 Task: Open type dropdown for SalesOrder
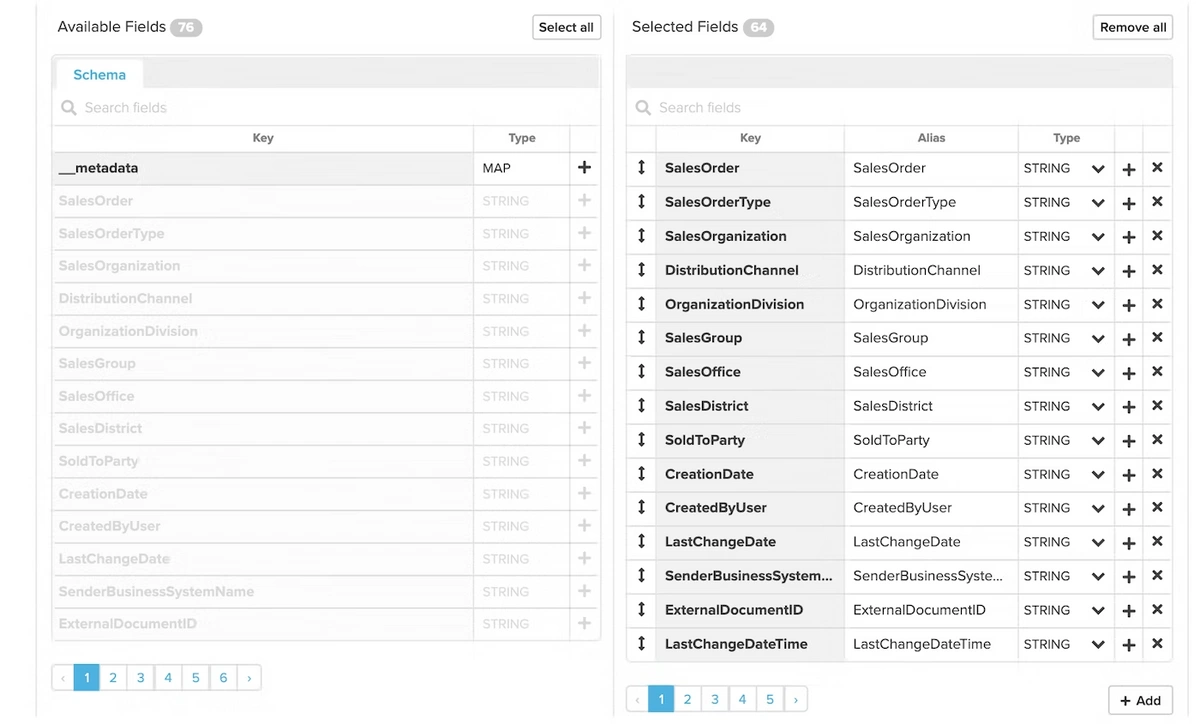[x=1098, y=169]
